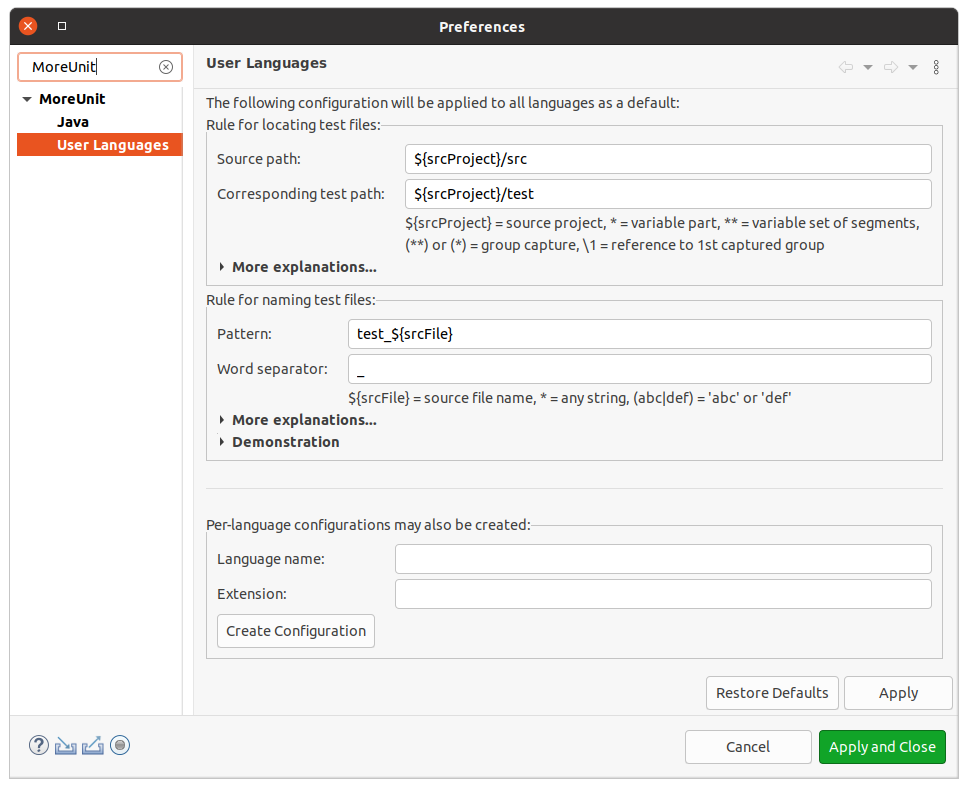Click the Back navigation arrow icon
The width and height of the screenshot is (968, 788).
coord(846,67)
